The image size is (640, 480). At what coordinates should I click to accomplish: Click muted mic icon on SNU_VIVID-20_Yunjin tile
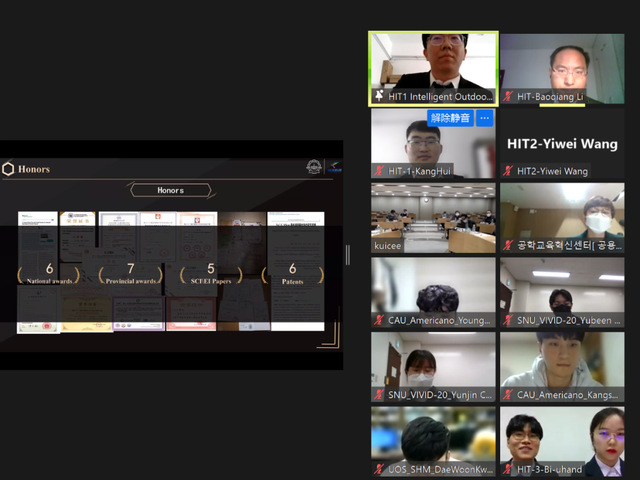pos(379,394)
